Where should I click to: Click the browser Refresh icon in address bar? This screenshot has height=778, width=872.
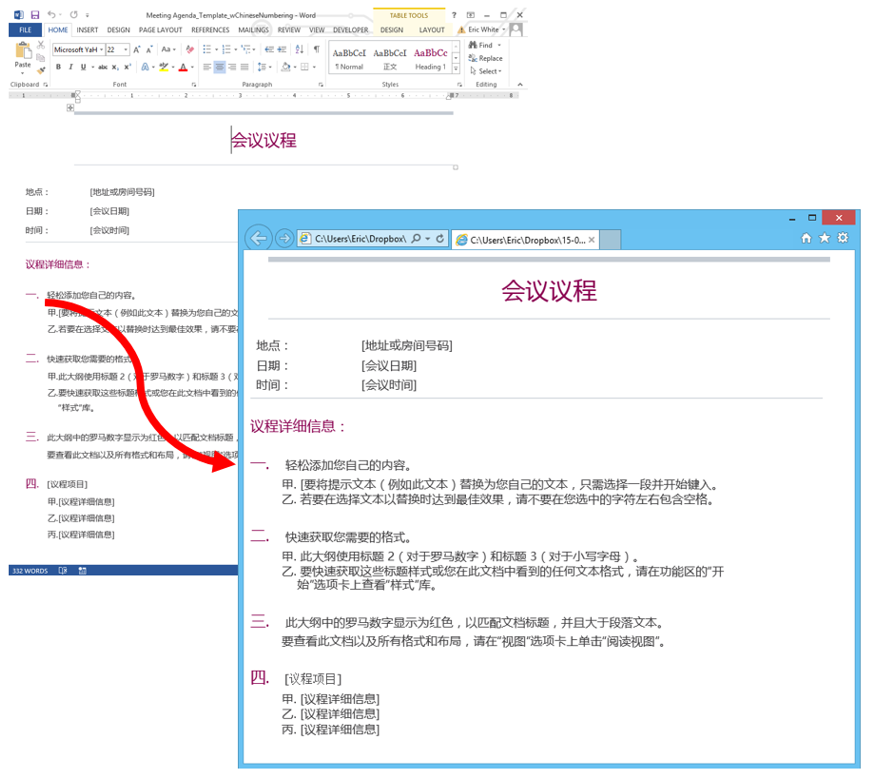pyautogui.click(x=440, y=239)
